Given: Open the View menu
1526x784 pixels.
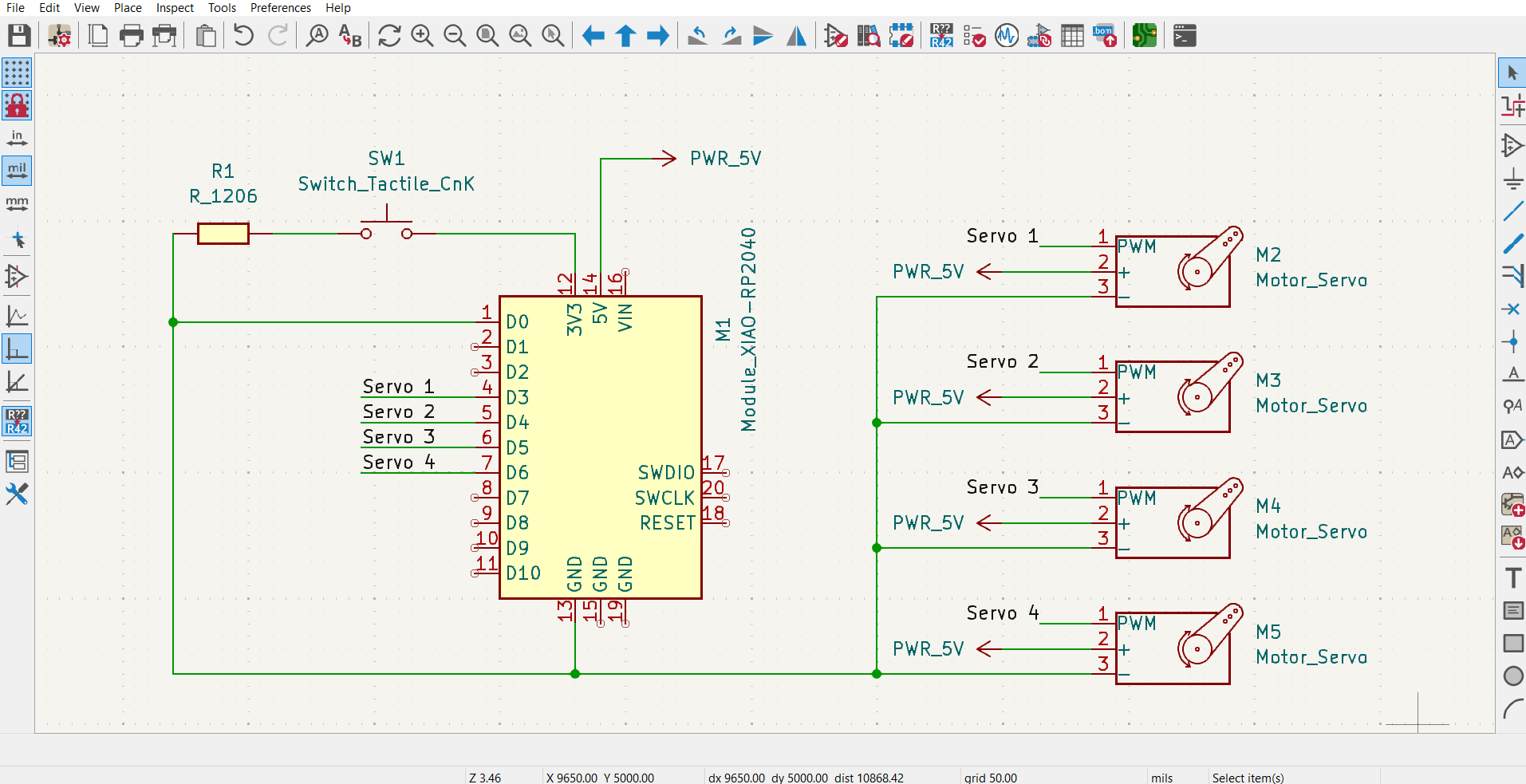Looking at the screenshot, I should (86, 7).
